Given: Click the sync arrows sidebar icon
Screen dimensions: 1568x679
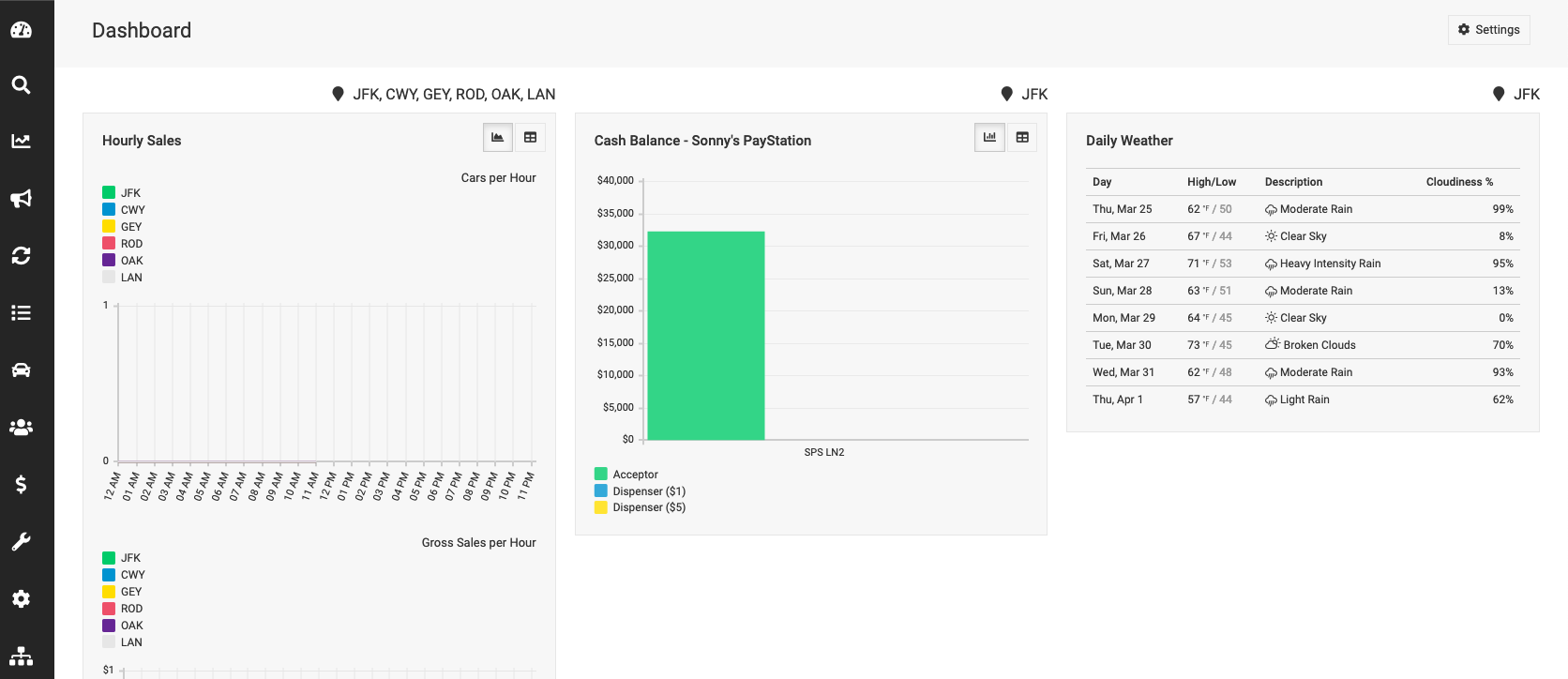Looking at the screenshot, I should (22, 255).
